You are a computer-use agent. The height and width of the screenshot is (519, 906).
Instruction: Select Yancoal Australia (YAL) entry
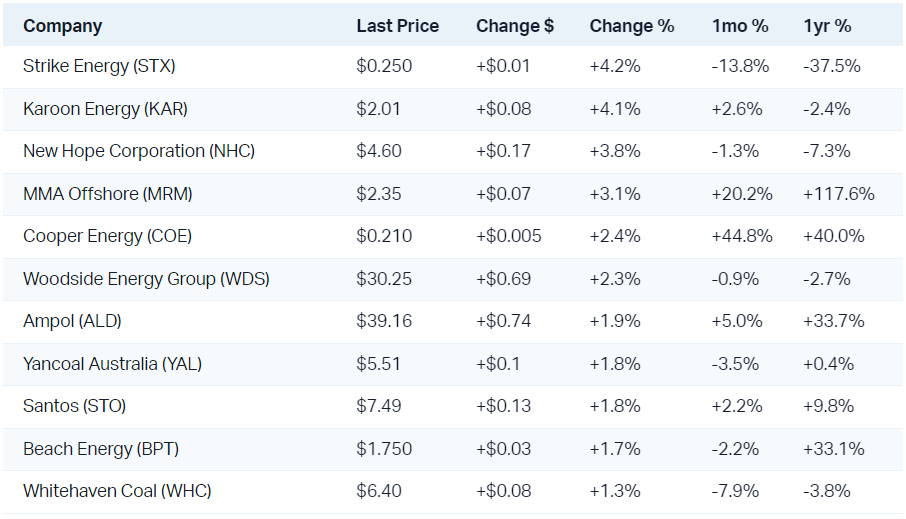(x=112, y=364)
